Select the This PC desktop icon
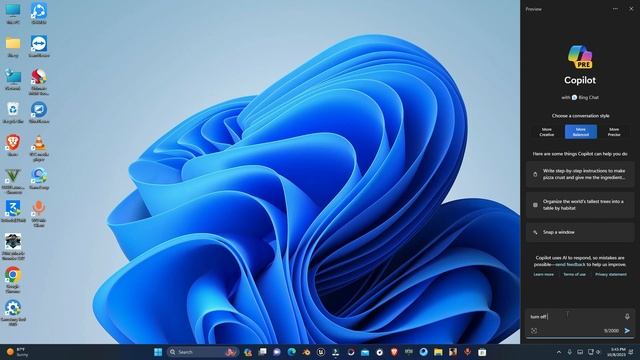 (x=13, y=13)
